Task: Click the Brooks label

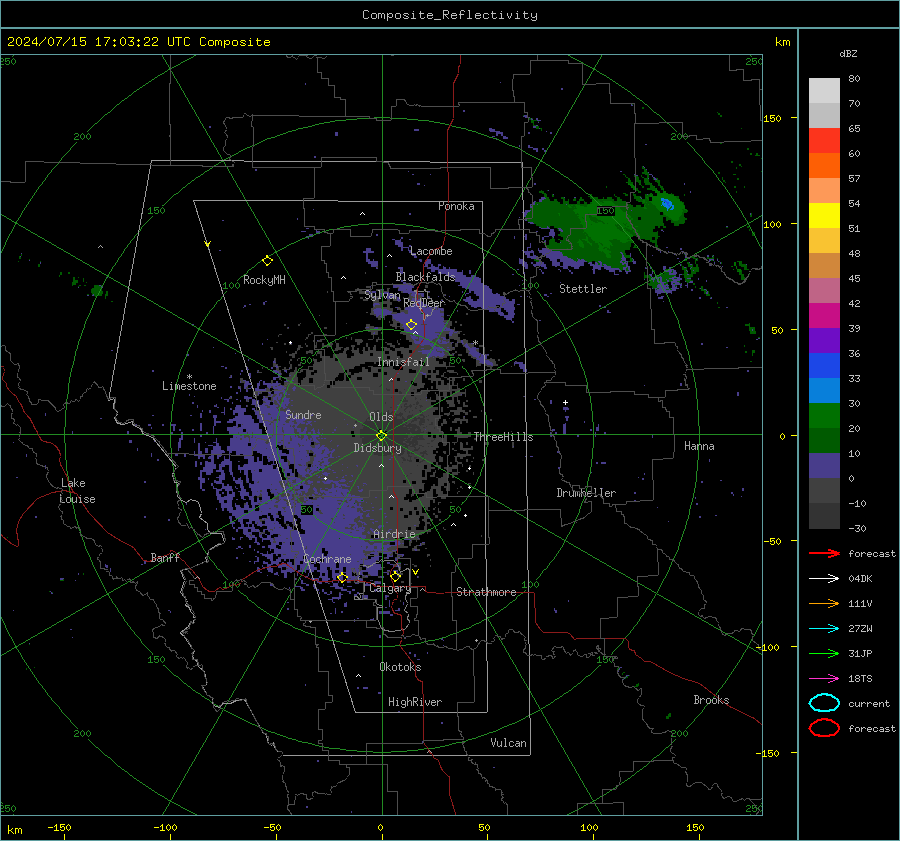Action: 711,700
